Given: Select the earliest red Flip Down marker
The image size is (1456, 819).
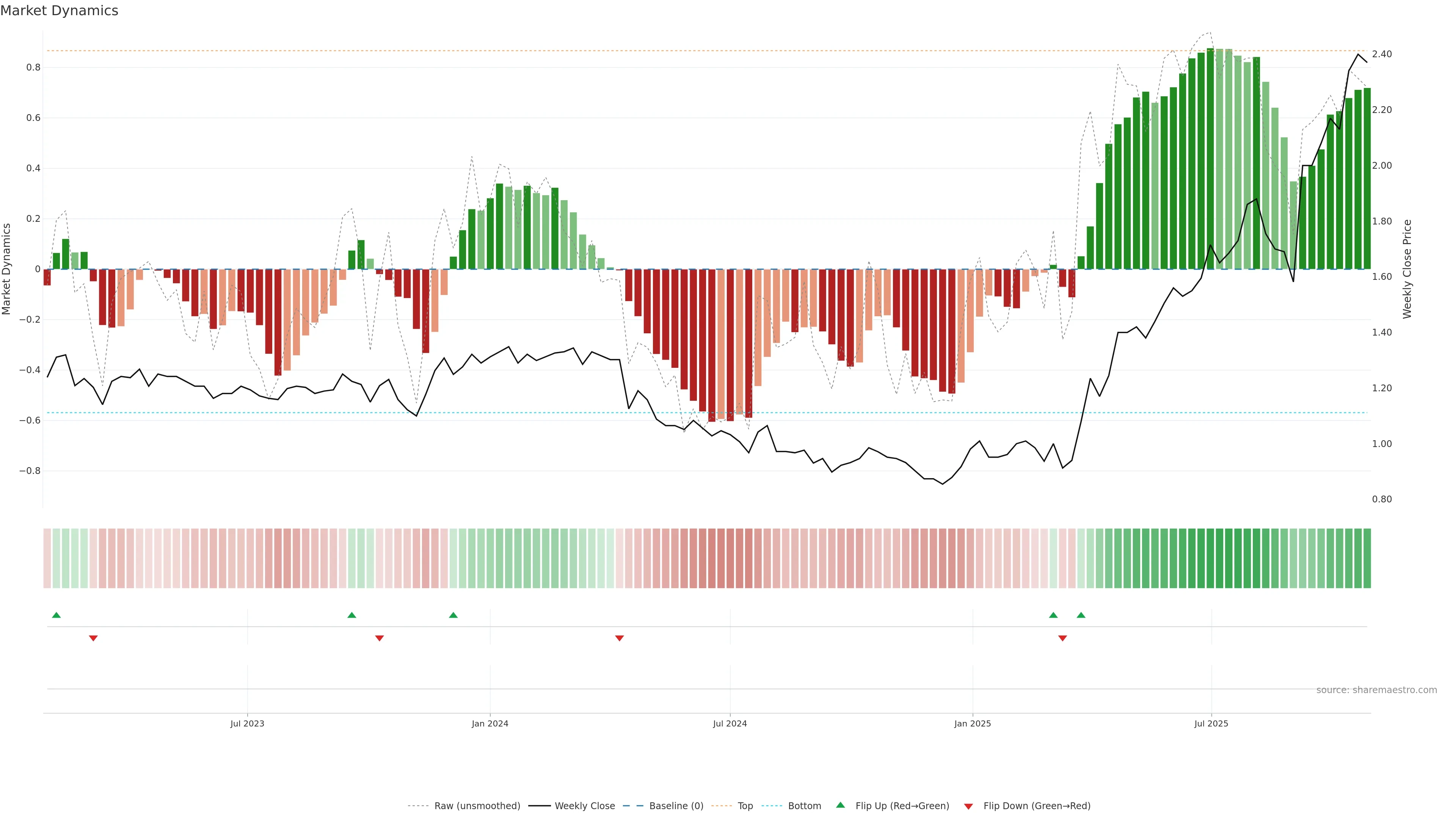Looking at the screenshot, I should coord(93,638).
